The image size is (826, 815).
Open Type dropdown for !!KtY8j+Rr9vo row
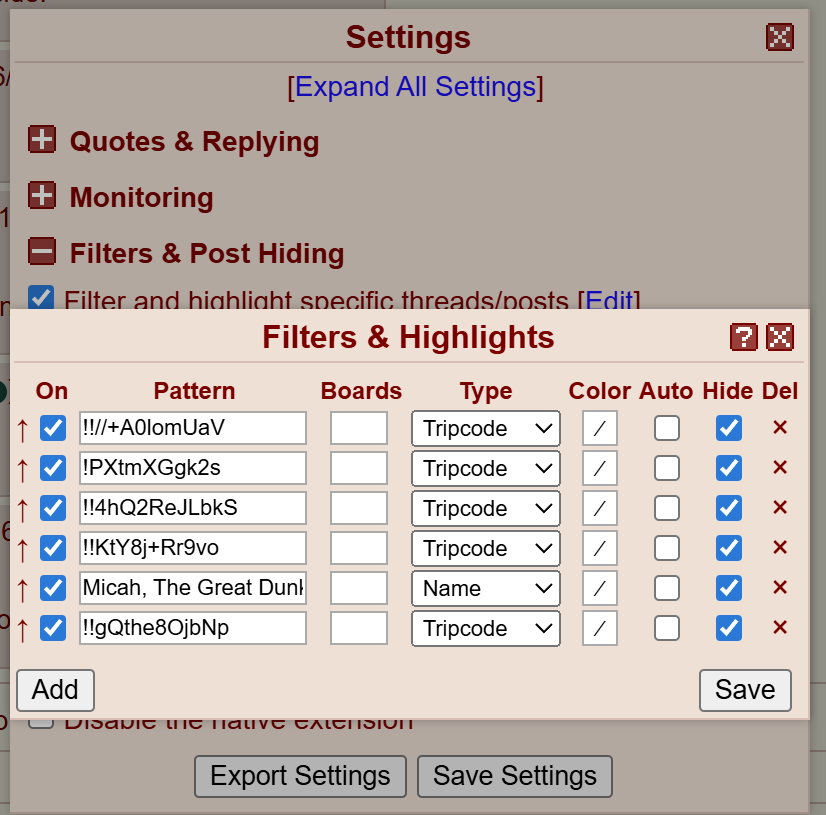pyautogui.click(x=486, y=548)
